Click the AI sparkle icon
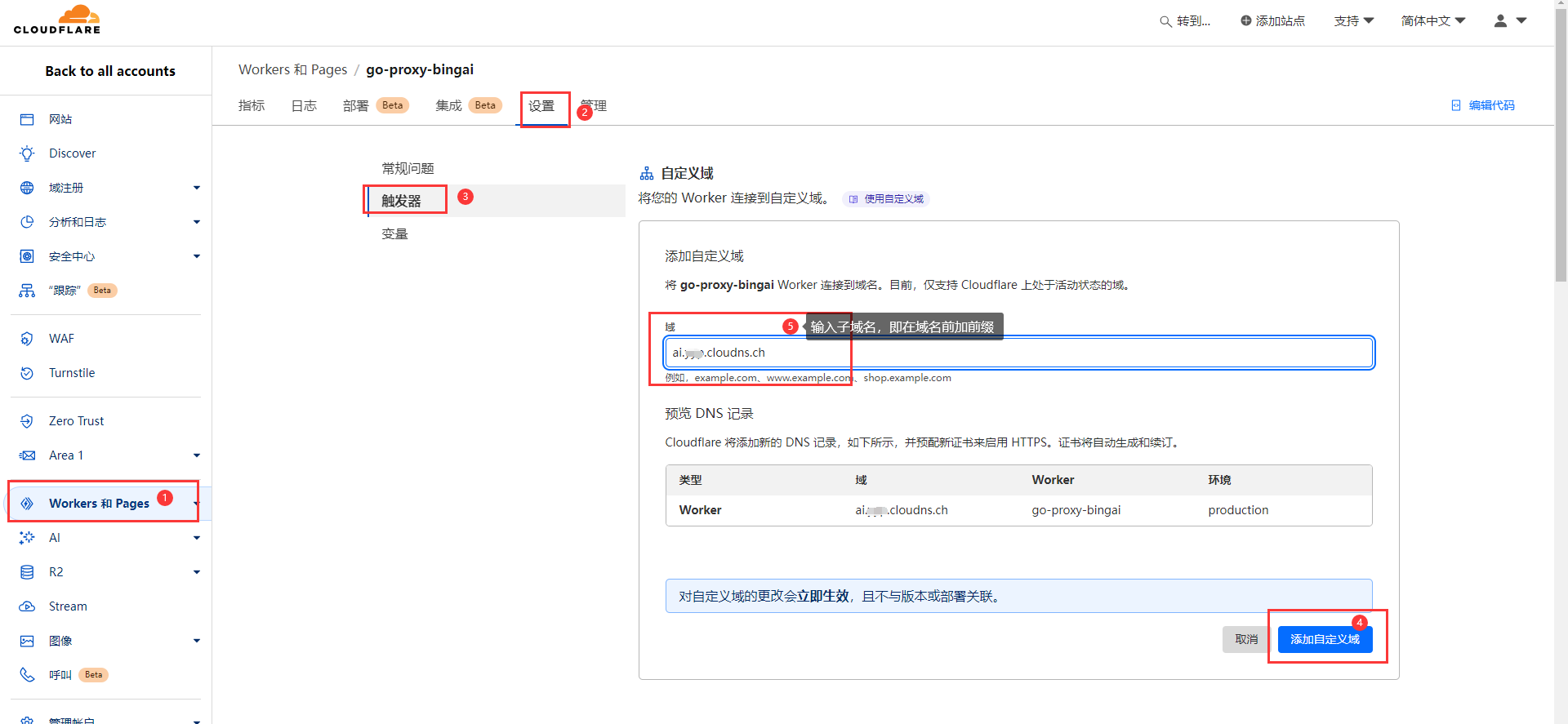Viewport: 1568px width, 724px height. click(x=27, y=538)
